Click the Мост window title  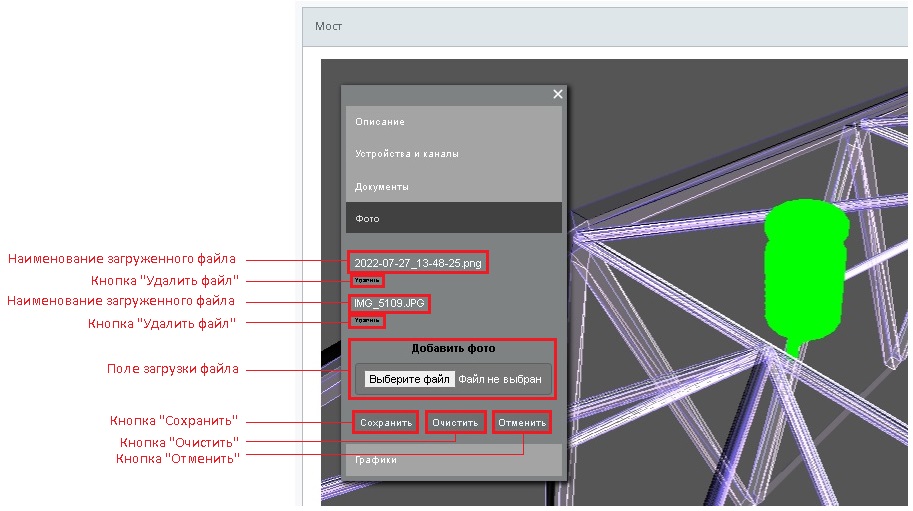click(328, 26)
